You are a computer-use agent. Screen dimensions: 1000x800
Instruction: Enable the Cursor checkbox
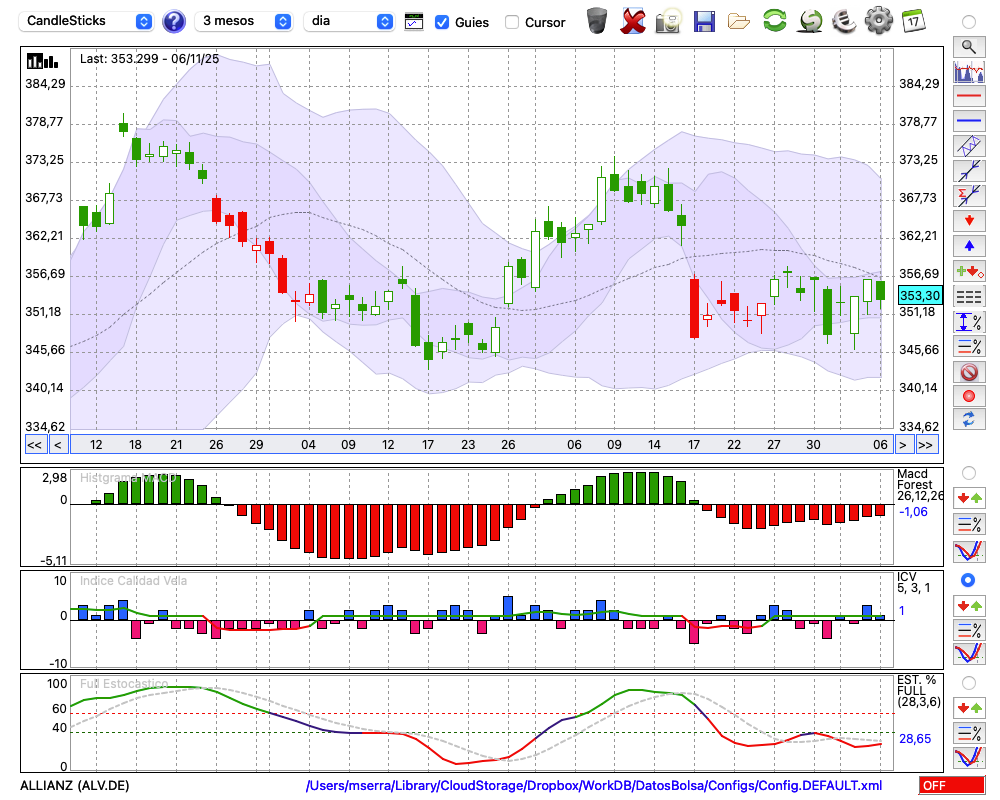coord(512,21)
